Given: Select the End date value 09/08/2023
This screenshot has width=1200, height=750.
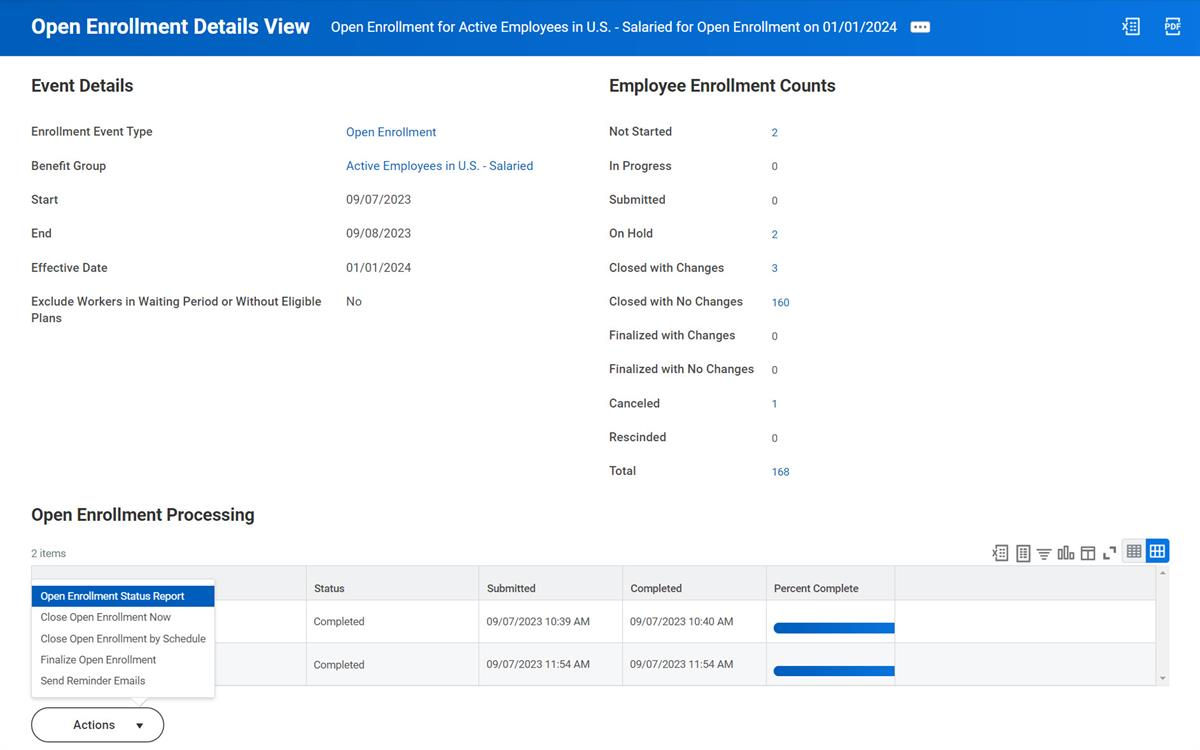Looking at the screenshot, I should click(378, 234).
